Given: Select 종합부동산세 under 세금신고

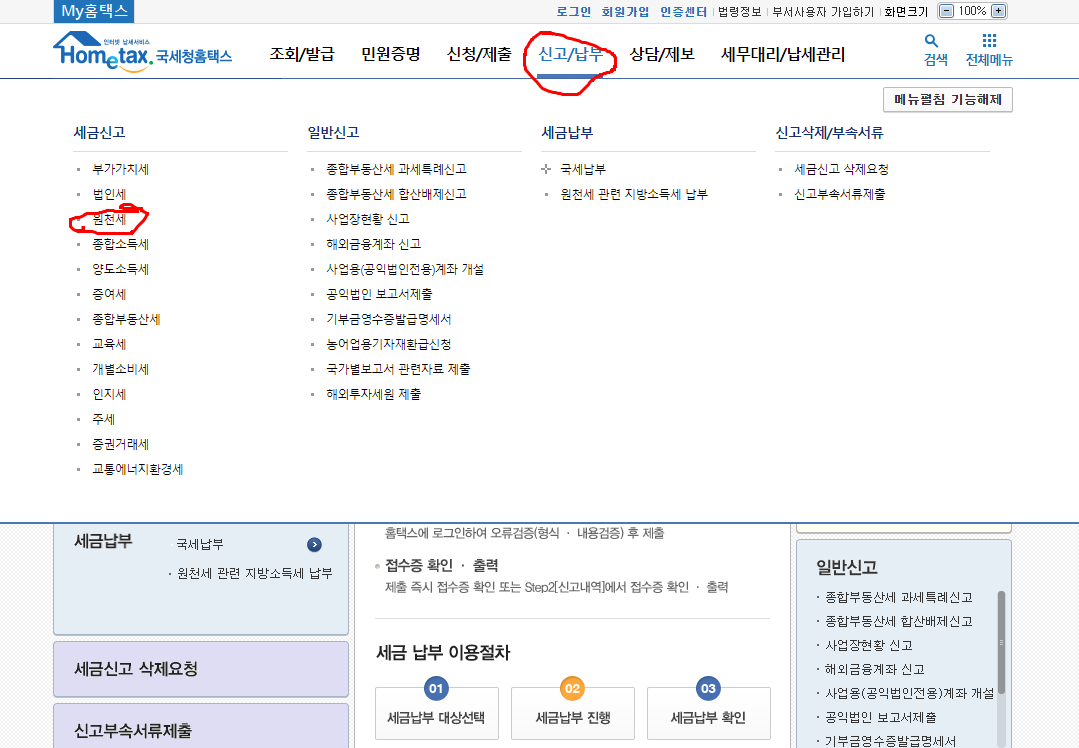Looking at the screenshot, I should click(x=126, y=319).
